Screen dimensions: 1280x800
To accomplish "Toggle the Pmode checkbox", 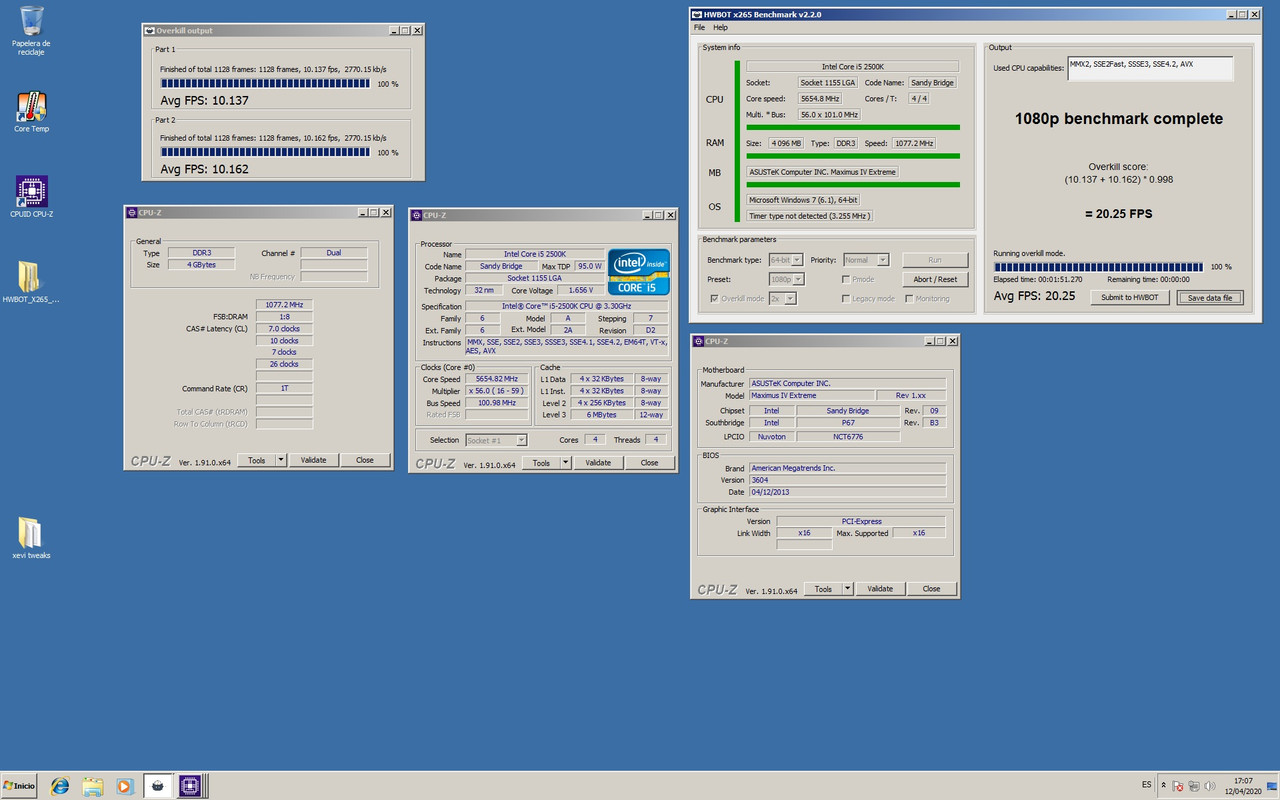I will point(846,279).
